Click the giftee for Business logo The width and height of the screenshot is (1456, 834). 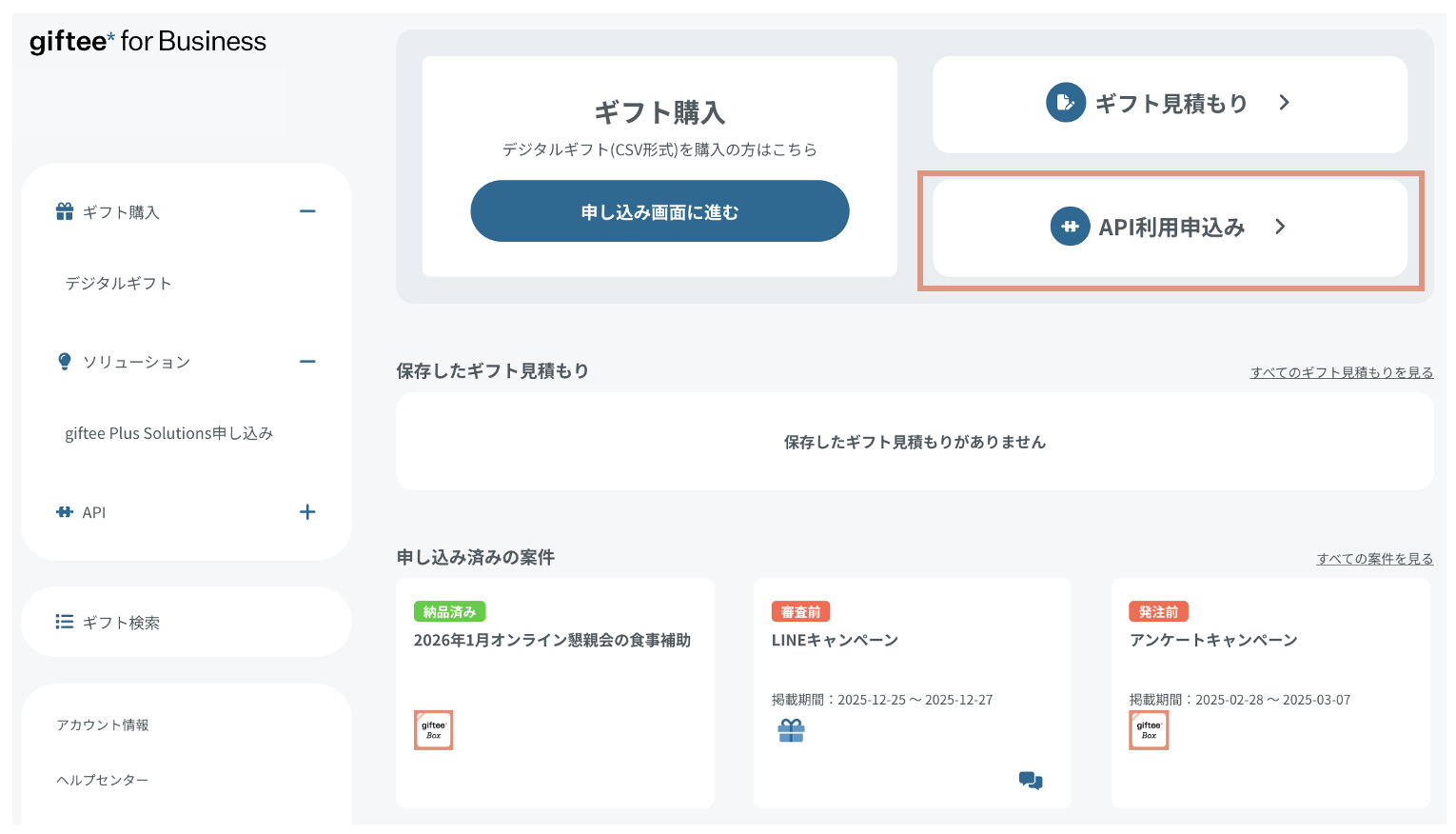click(x=148, y=41)
